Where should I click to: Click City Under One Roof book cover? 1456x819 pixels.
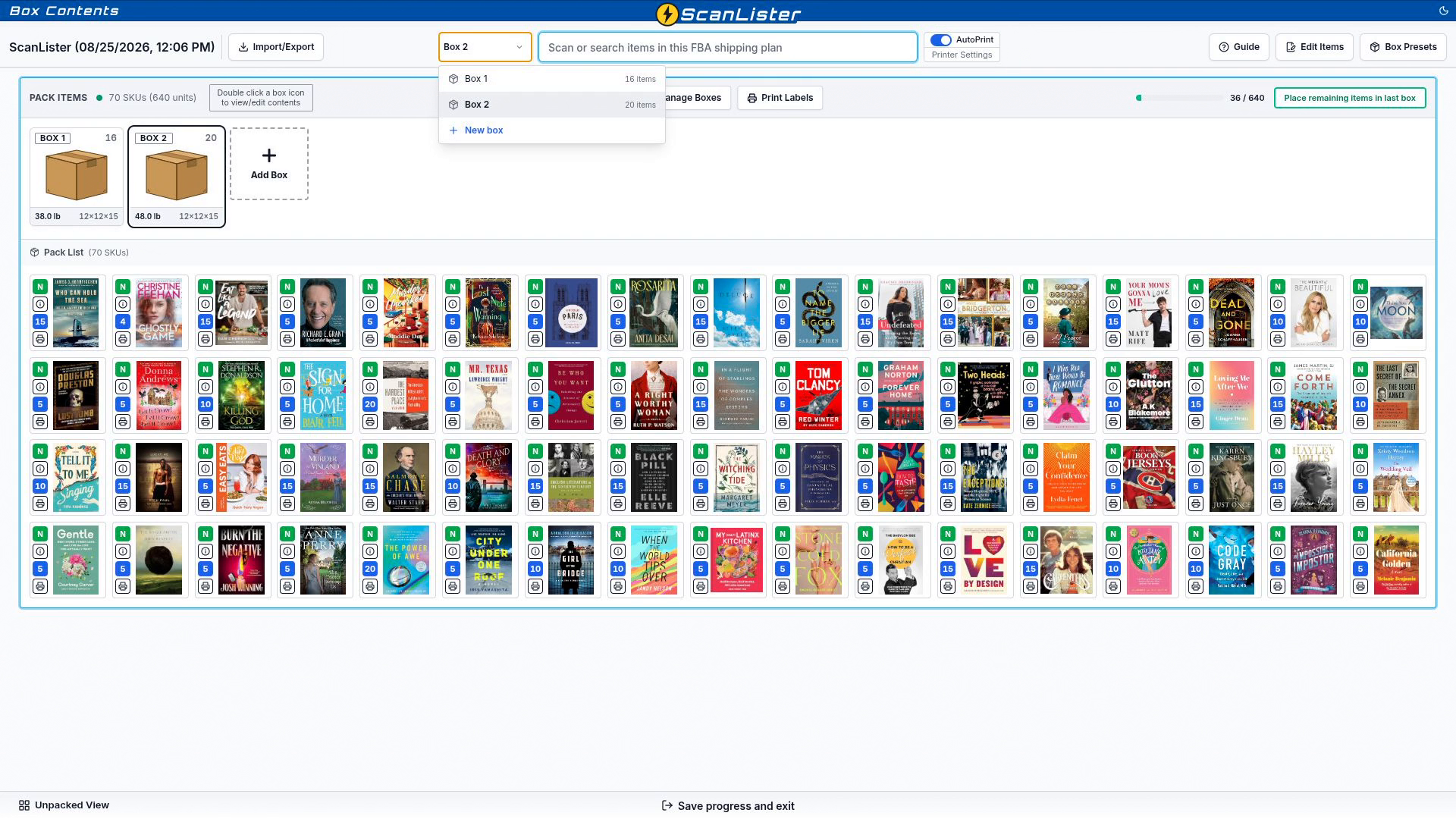click(488, 560)
